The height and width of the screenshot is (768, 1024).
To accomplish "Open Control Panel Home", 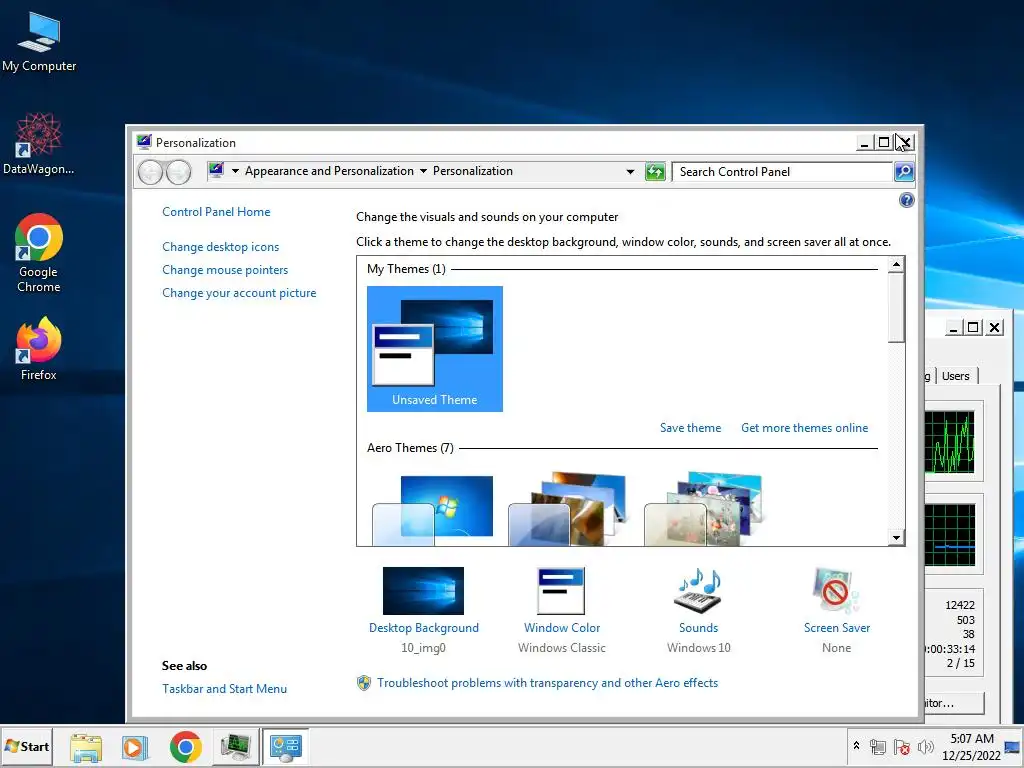I will [x=216, y=212].
